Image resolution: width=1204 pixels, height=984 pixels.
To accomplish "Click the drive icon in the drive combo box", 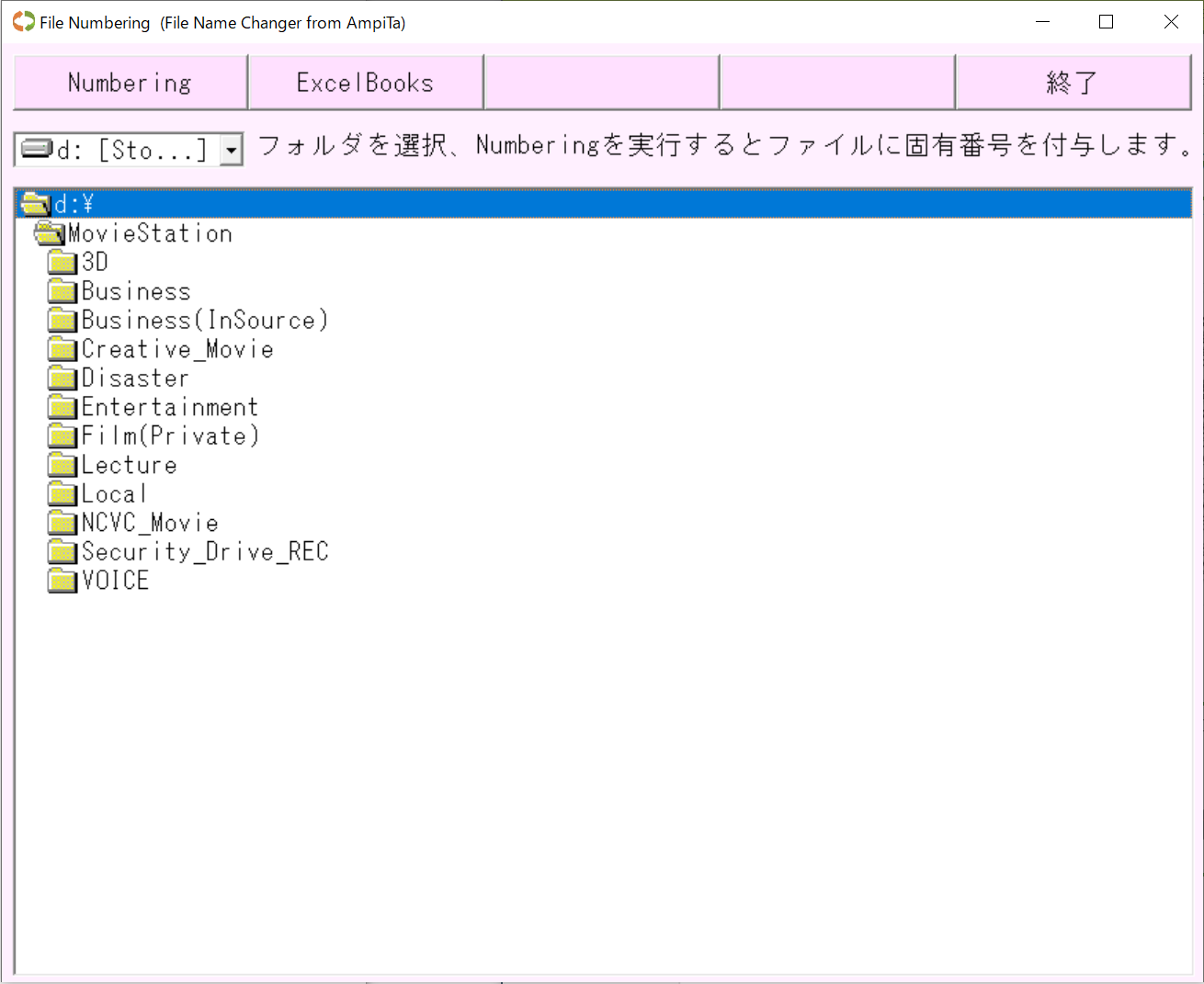I will point(37,149).
